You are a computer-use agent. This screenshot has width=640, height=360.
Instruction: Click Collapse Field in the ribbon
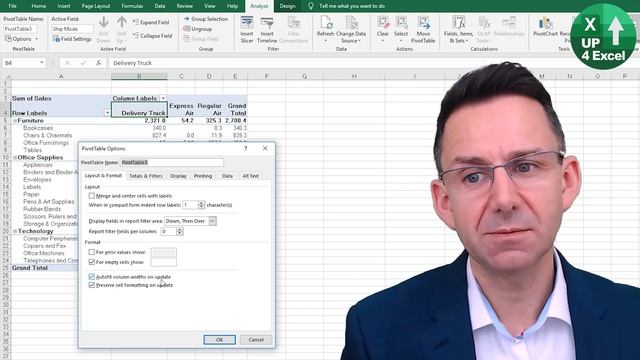(152, 36)
